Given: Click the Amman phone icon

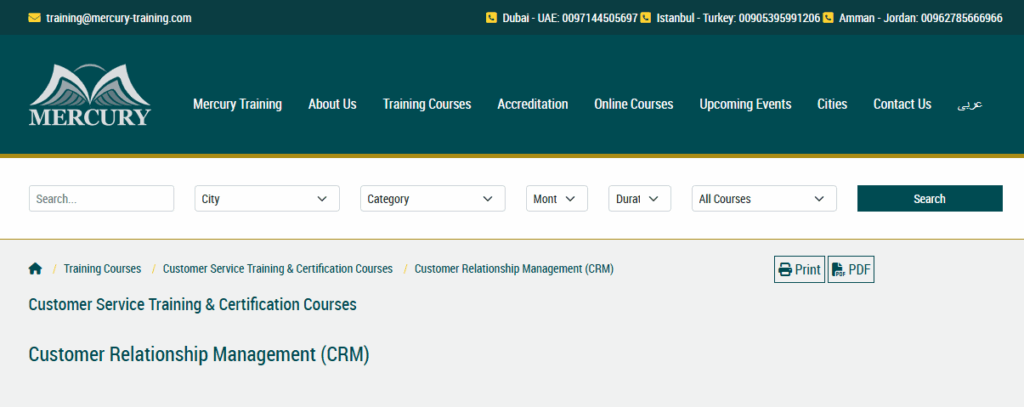Looking at the screenshot, I should coord(828,18).
